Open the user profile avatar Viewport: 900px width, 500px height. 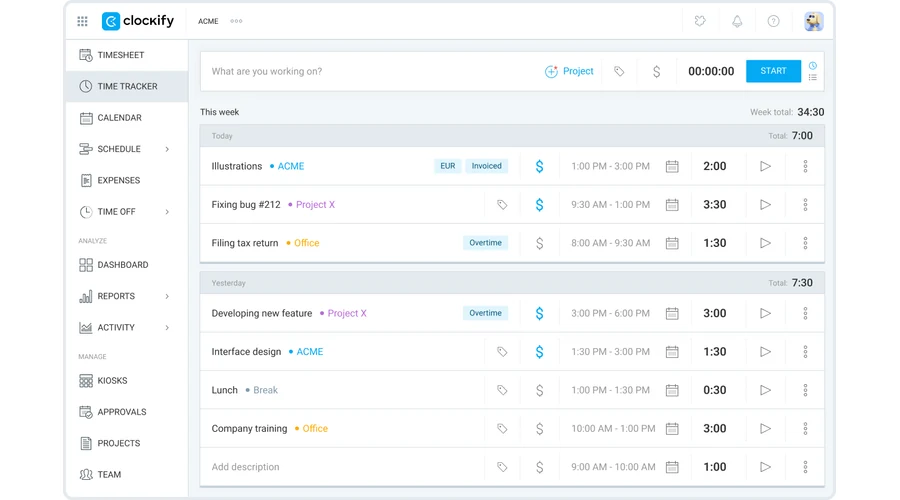click(813, 21)
